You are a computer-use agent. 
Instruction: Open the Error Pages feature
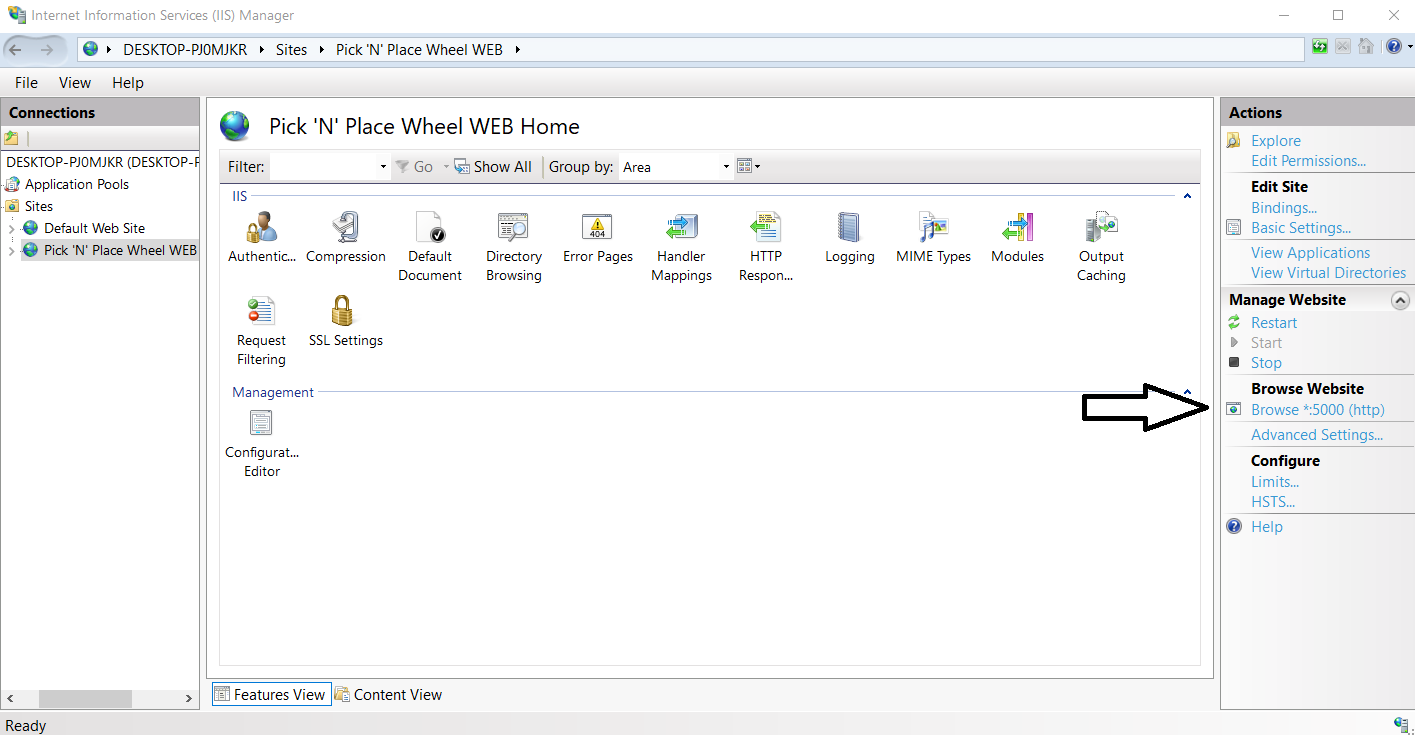[598, 238]
